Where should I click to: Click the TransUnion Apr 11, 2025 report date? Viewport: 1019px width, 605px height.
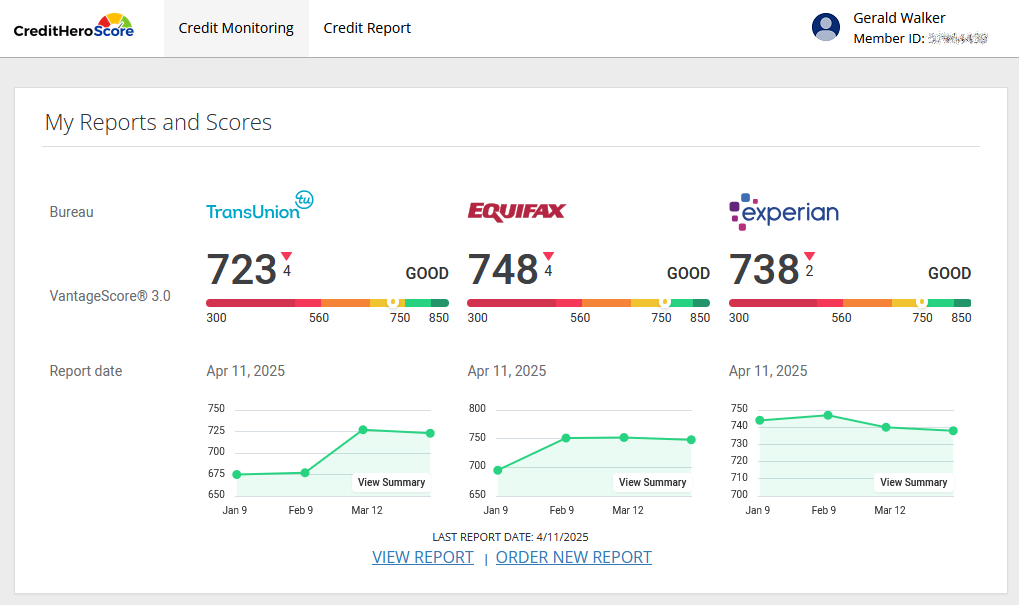point(246,371)
